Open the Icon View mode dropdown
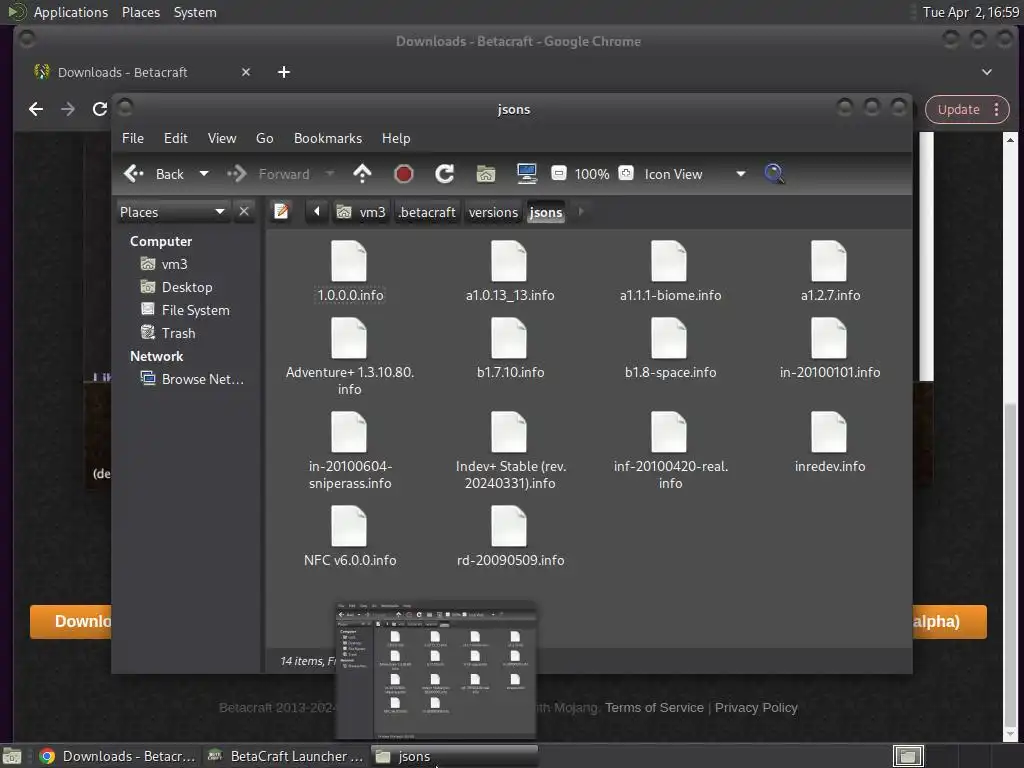The image size is (1024, 768). click(x=695, y=174)
